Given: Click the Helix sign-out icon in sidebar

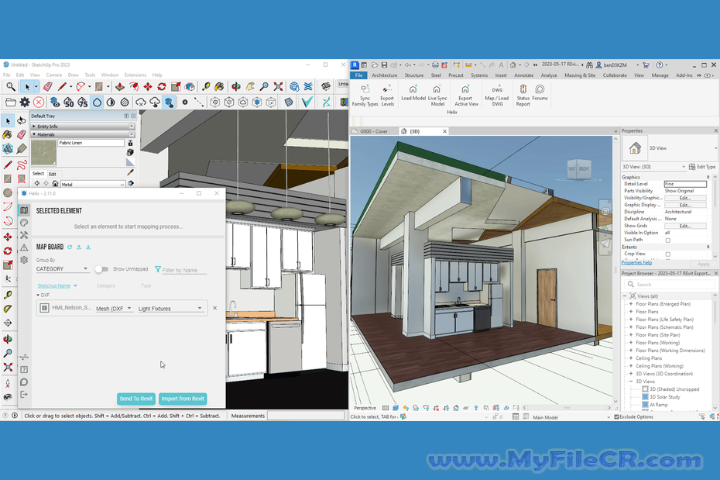Looking at the screenshot, I should pyautogui.click(x=24, y=395).
